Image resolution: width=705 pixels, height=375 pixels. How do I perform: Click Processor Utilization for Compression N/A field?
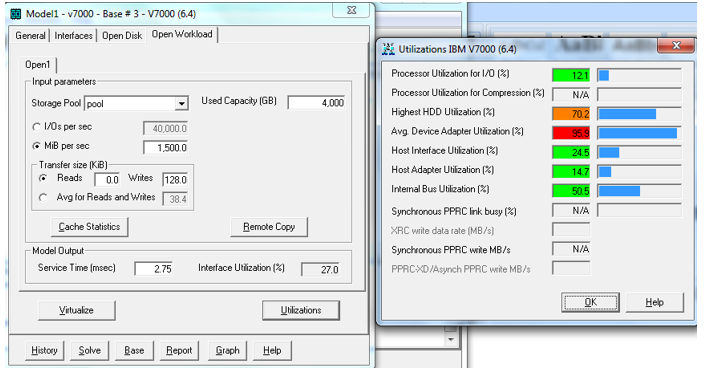571,94
